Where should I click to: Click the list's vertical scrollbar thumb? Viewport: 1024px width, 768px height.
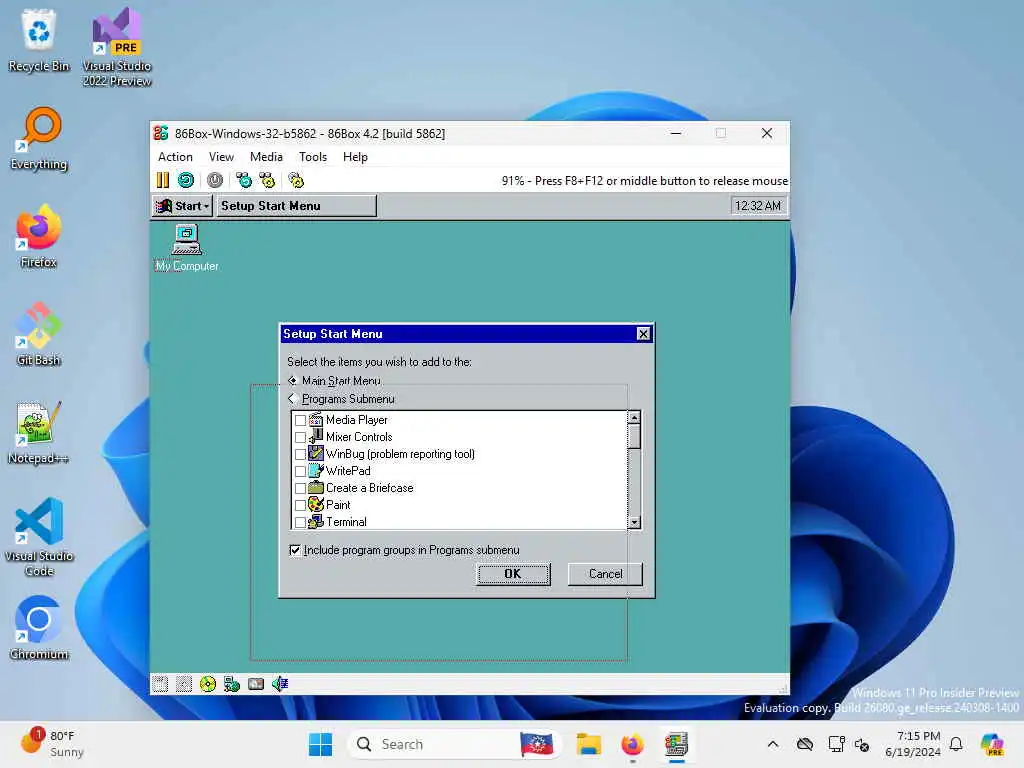634,436
